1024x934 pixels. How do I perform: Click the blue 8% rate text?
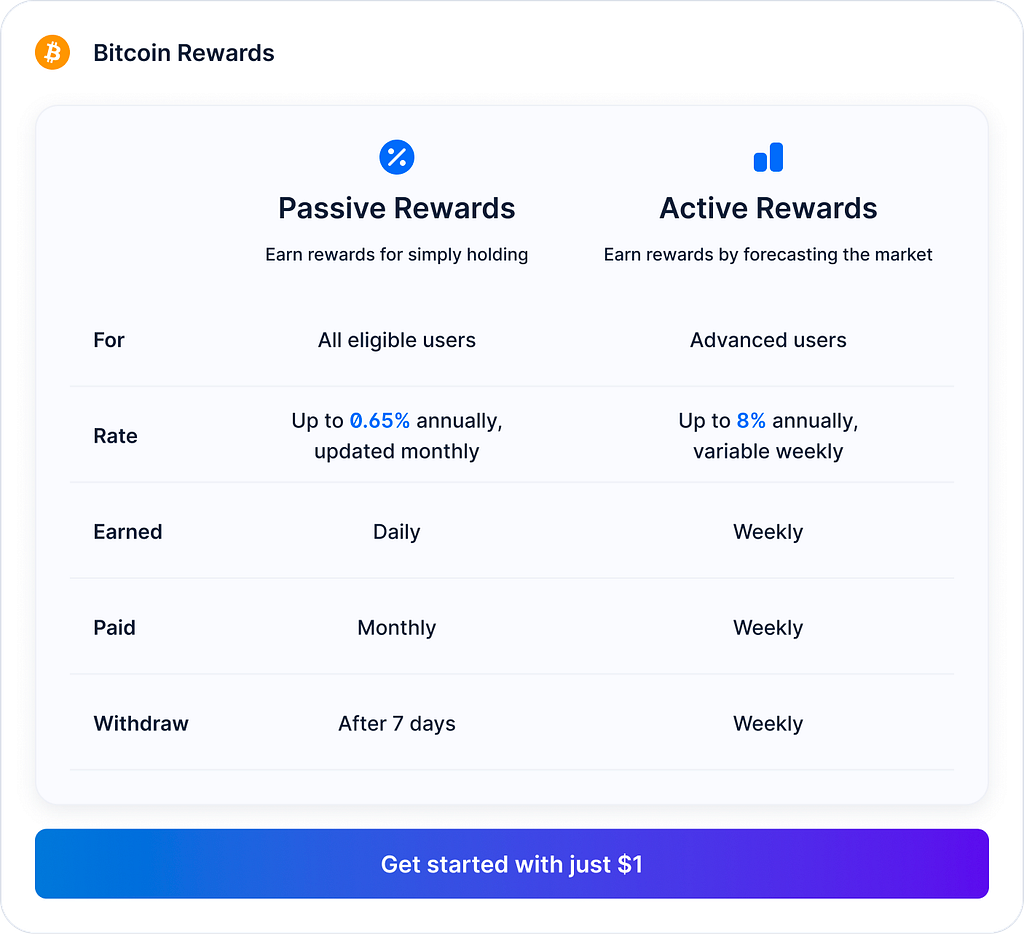click(751, 421)
